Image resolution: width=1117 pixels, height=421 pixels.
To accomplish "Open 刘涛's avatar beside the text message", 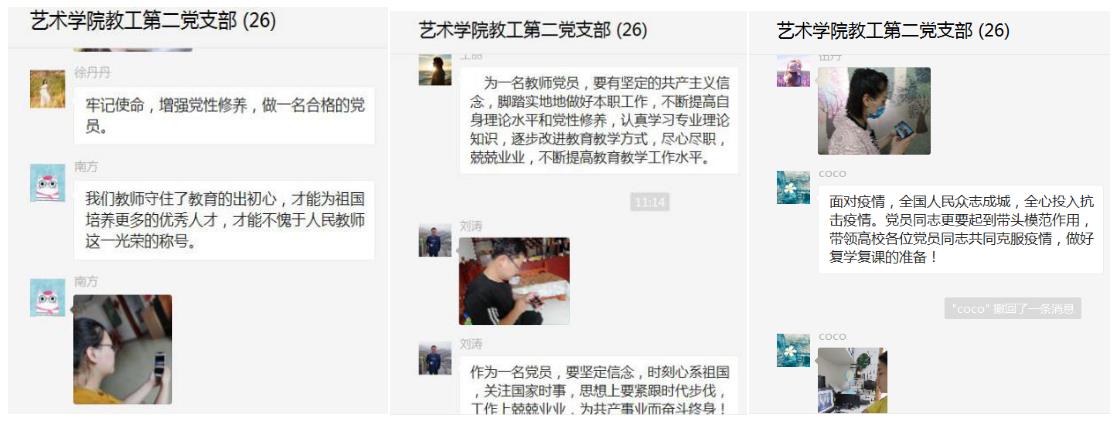I will (x=435, y=358).
